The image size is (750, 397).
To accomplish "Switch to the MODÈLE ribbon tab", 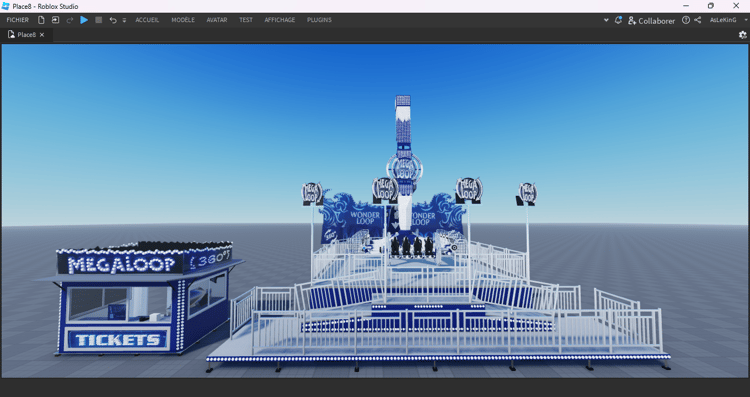I will pyautogui.click(x=183, y=20).
